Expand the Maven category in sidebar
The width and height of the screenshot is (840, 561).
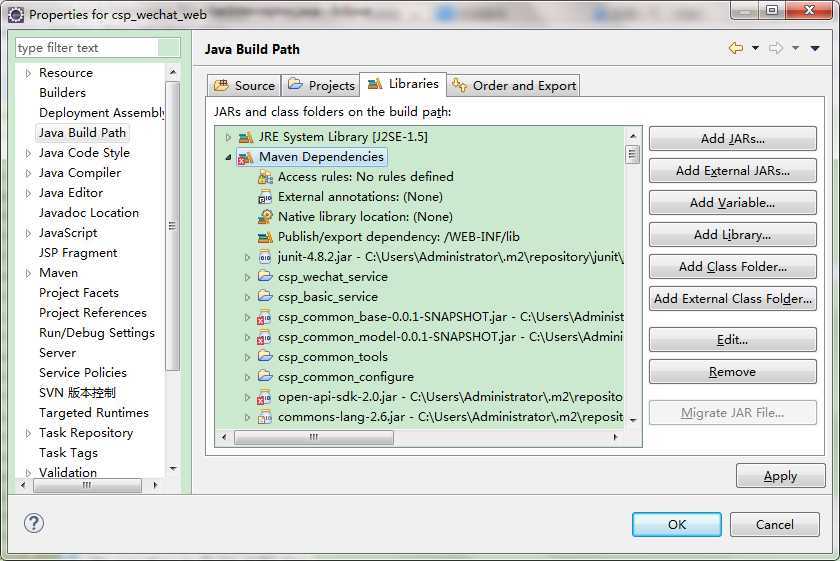click(x=28, y=273)
